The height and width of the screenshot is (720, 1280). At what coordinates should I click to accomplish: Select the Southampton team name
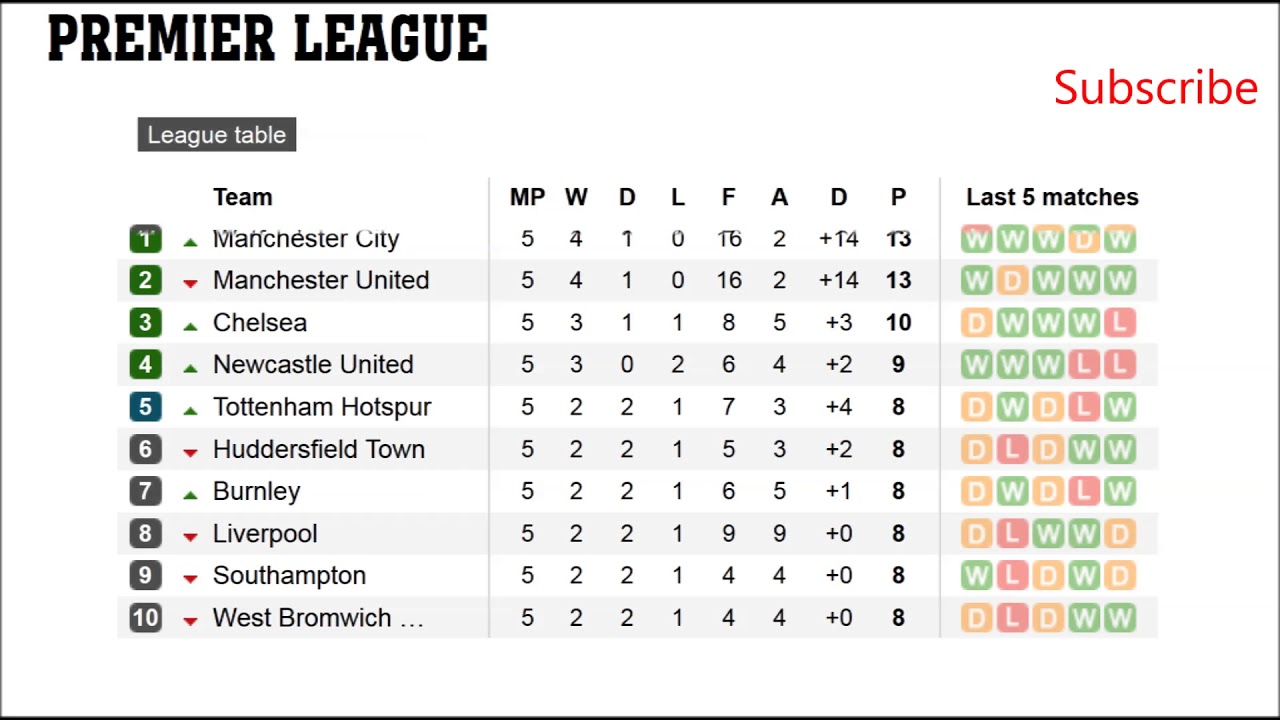point(289,576)
